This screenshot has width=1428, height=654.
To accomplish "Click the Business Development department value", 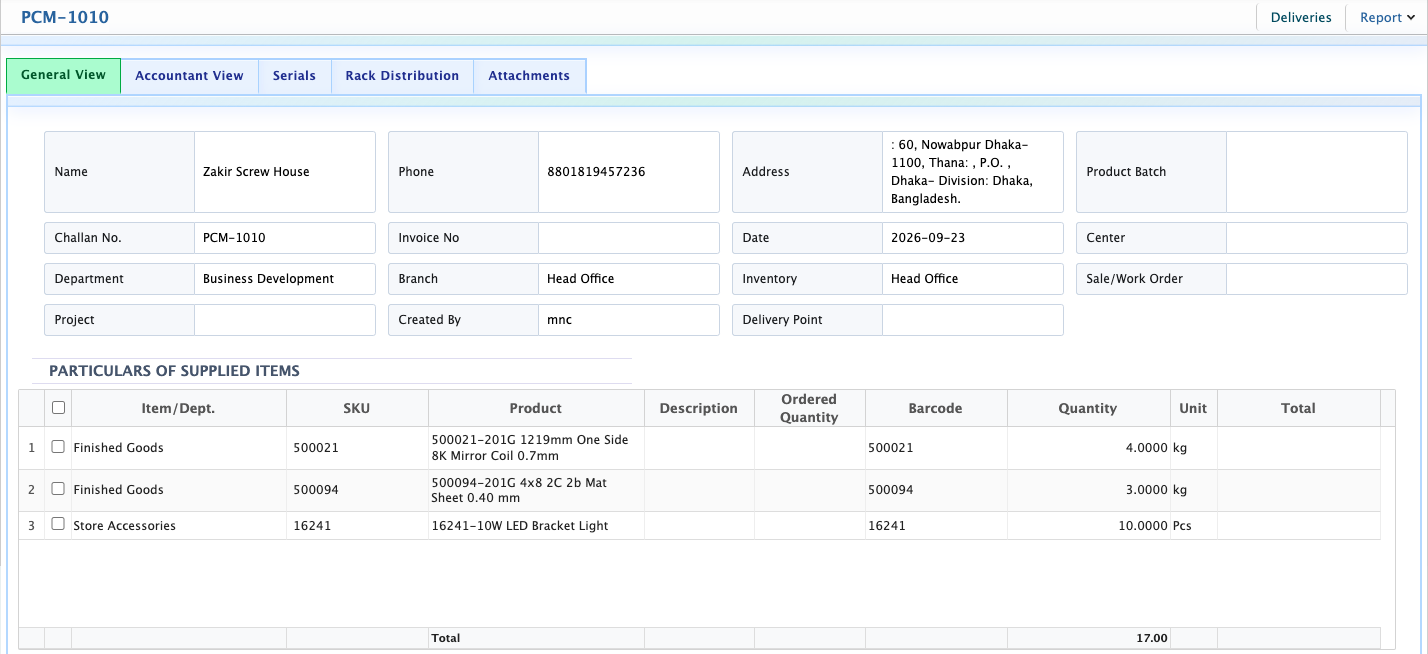I will point(268,279).
